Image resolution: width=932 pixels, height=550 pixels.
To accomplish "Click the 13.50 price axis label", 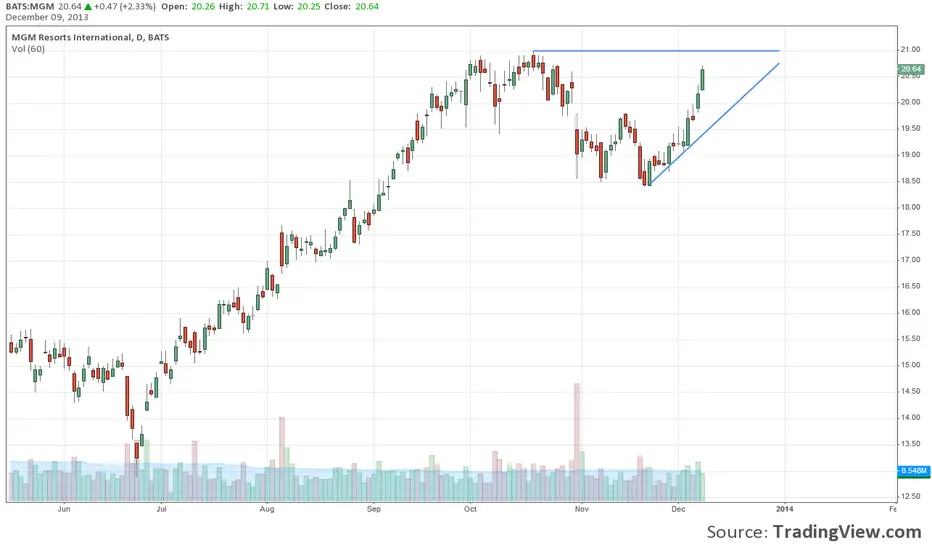I will (x=910, y=444).
